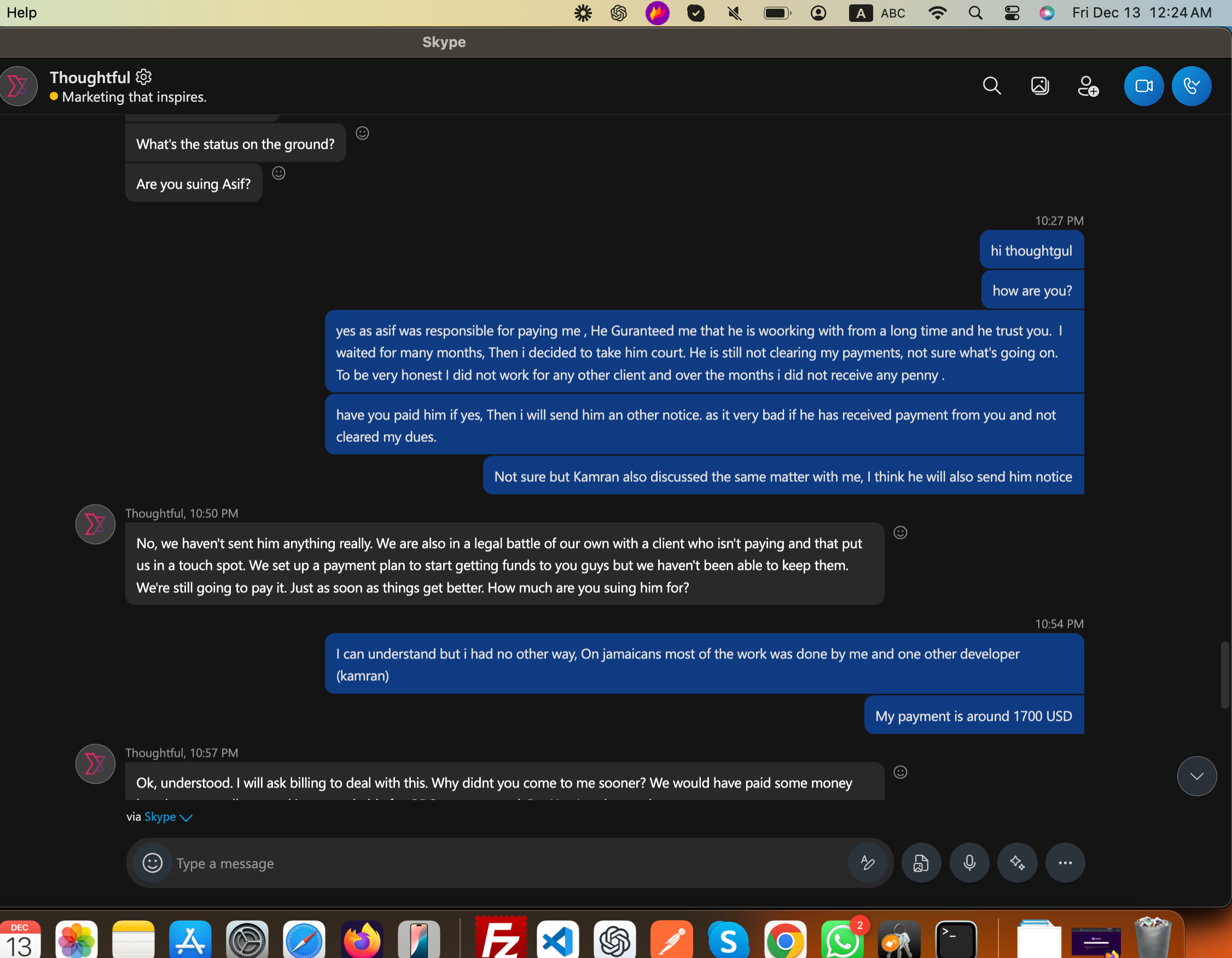Open Photos from the dock
The width and height of the screenshot is (1232, 958).
coord(77,940)
